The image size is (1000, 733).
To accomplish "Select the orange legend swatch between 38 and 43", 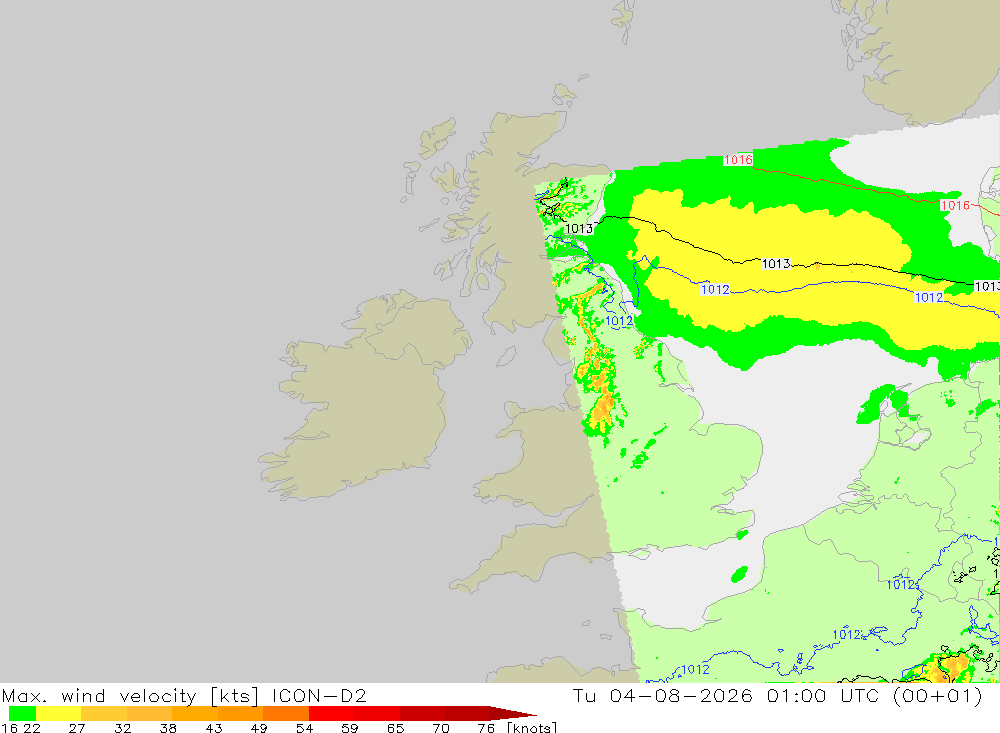I will coord(195,713).
